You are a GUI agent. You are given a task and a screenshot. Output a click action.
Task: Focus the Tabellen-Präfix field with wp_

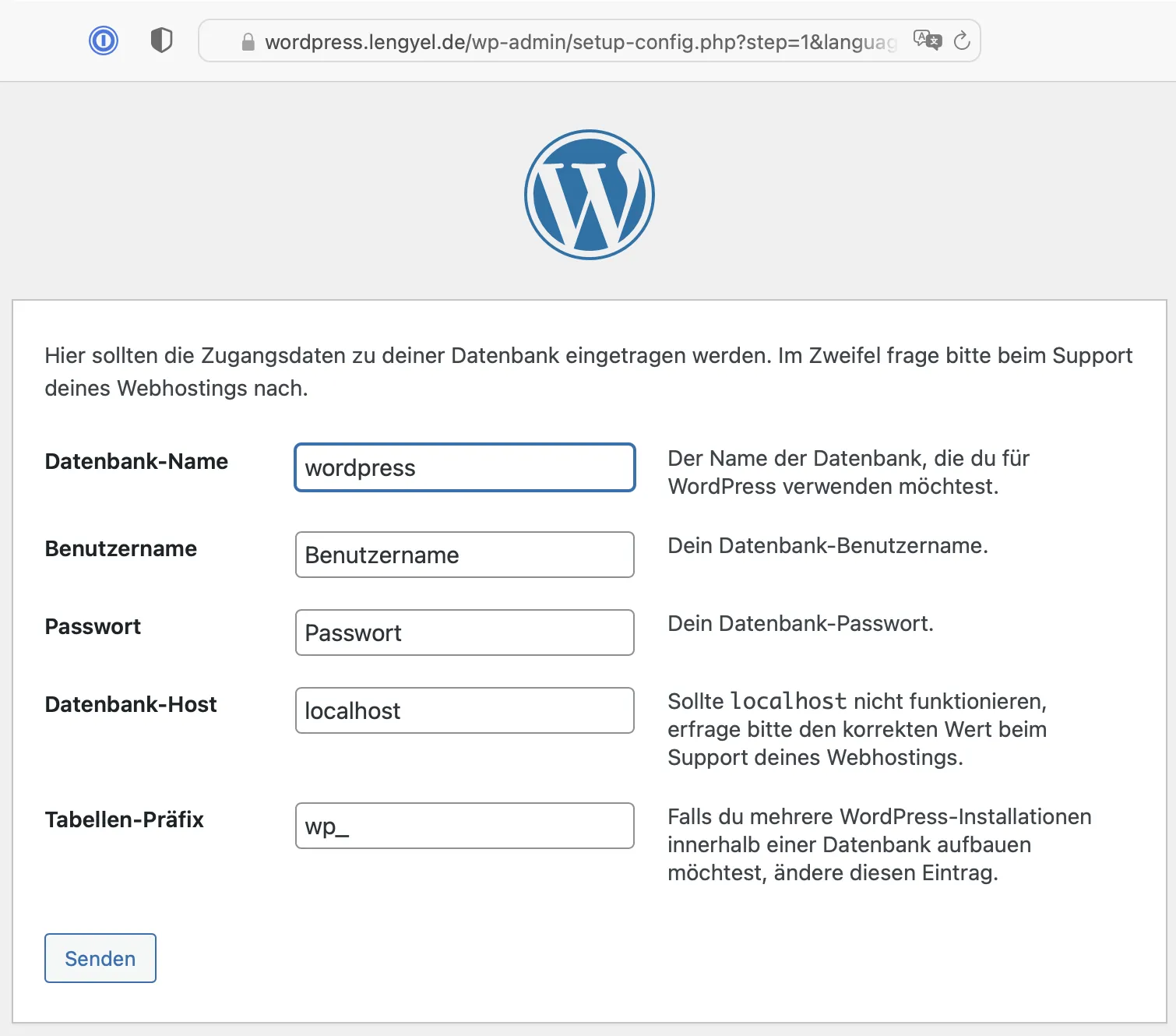tap(465, 826)
